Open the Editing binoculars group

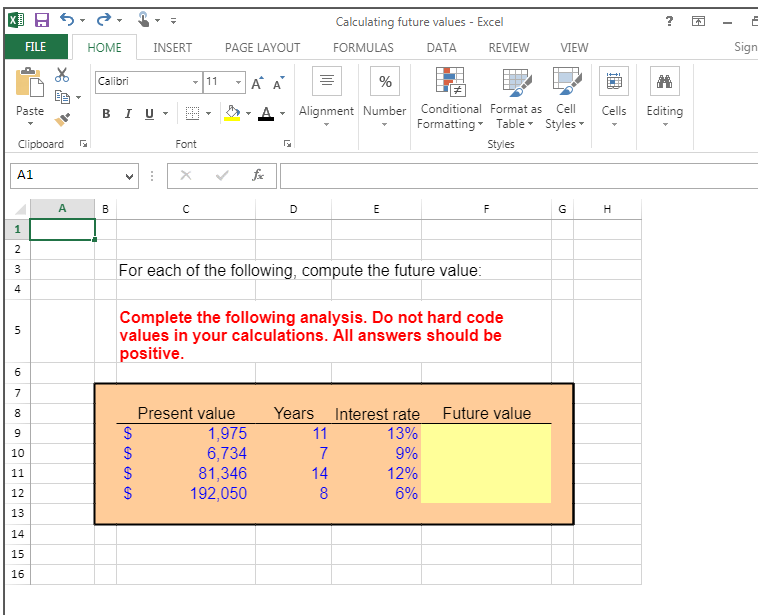[665, 97]
